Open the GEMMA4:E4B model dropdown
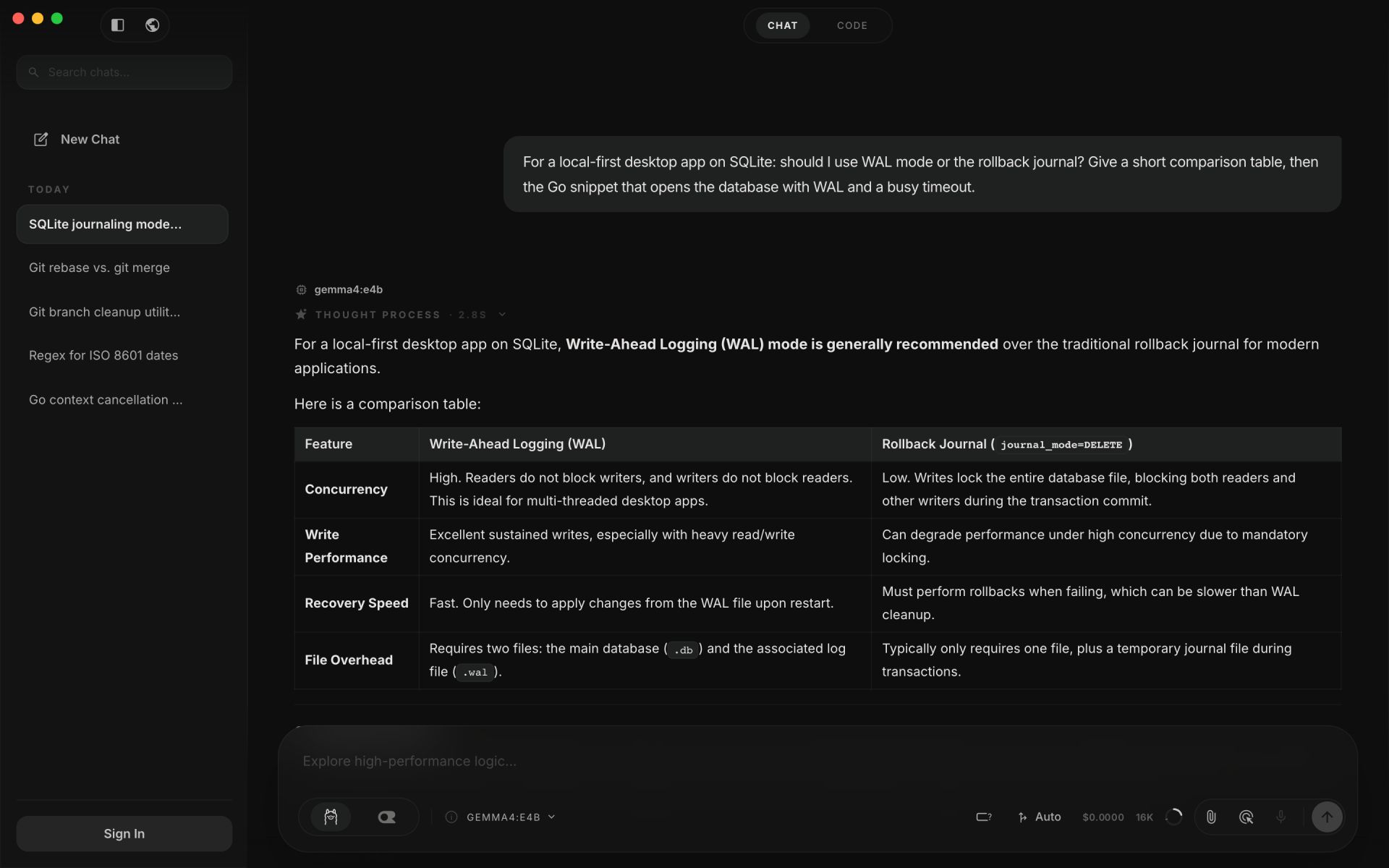This screenshot has width=1389, height=868. coord(511,817)
